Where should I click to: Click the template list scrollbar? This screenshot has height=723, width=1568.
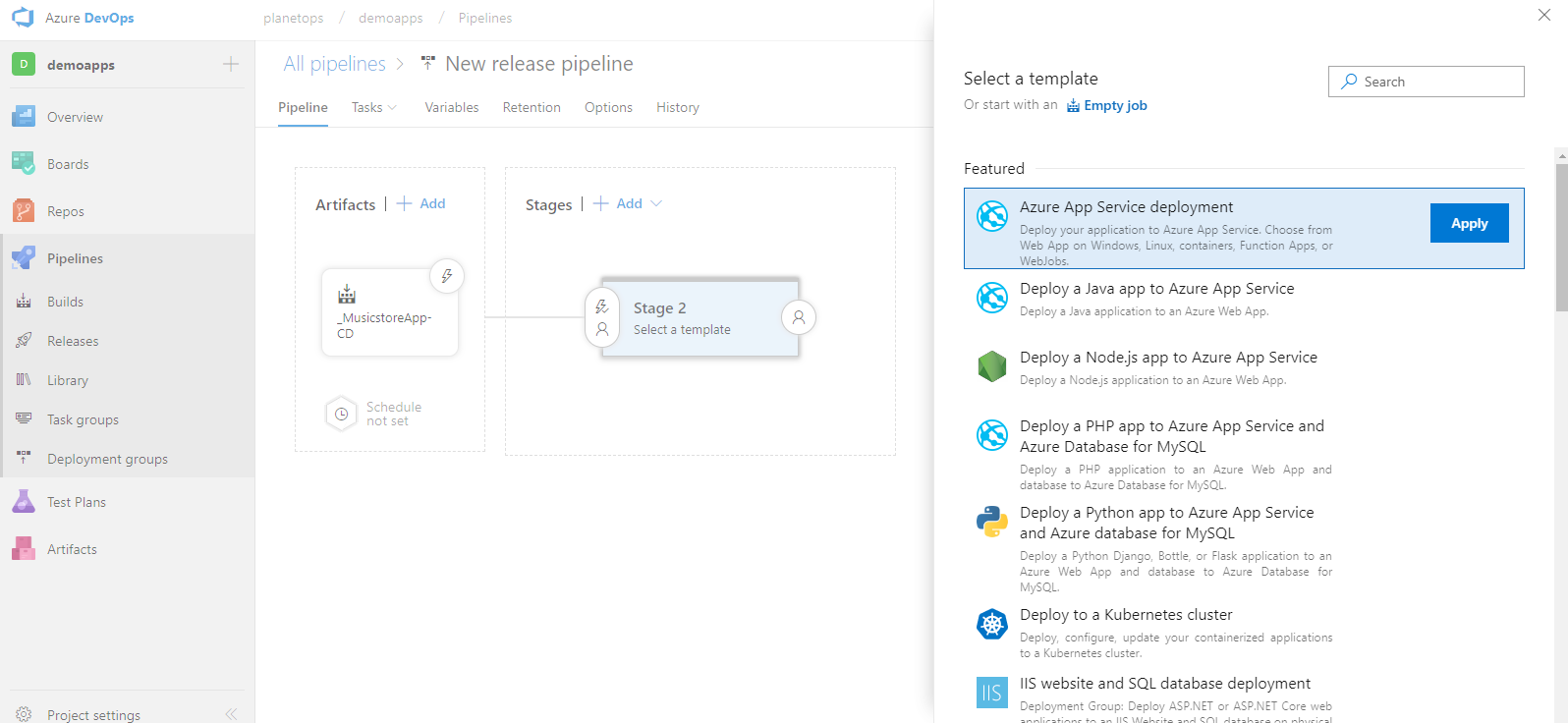(1561, 237)
